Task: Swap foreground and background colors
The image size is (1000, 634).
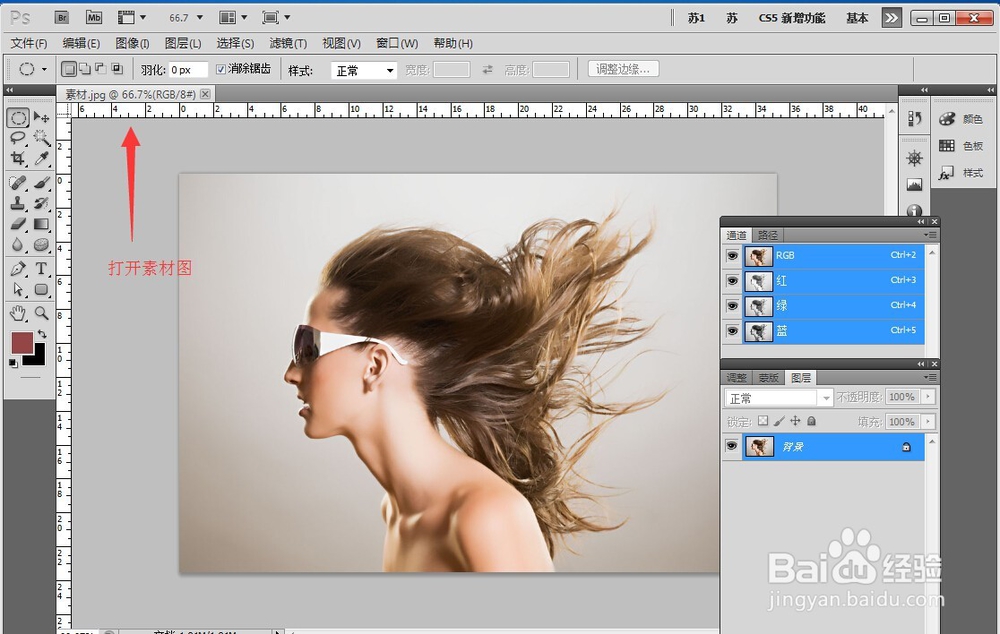Action: pyautogui.click(x=42, y=334)
